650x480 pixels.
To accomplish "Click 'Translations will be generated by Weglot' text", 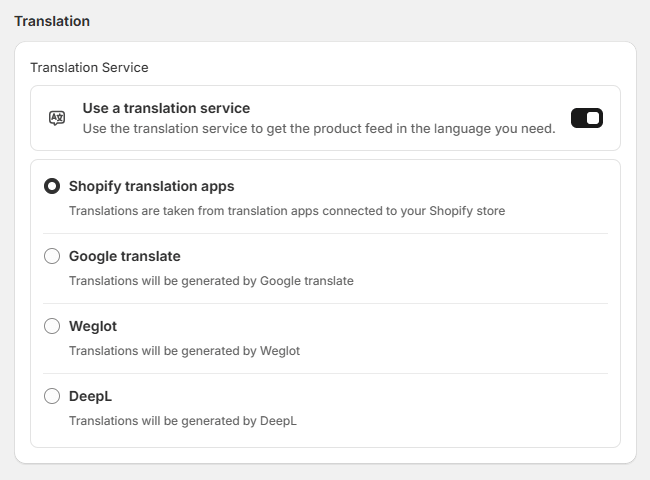I will [184, 351].
